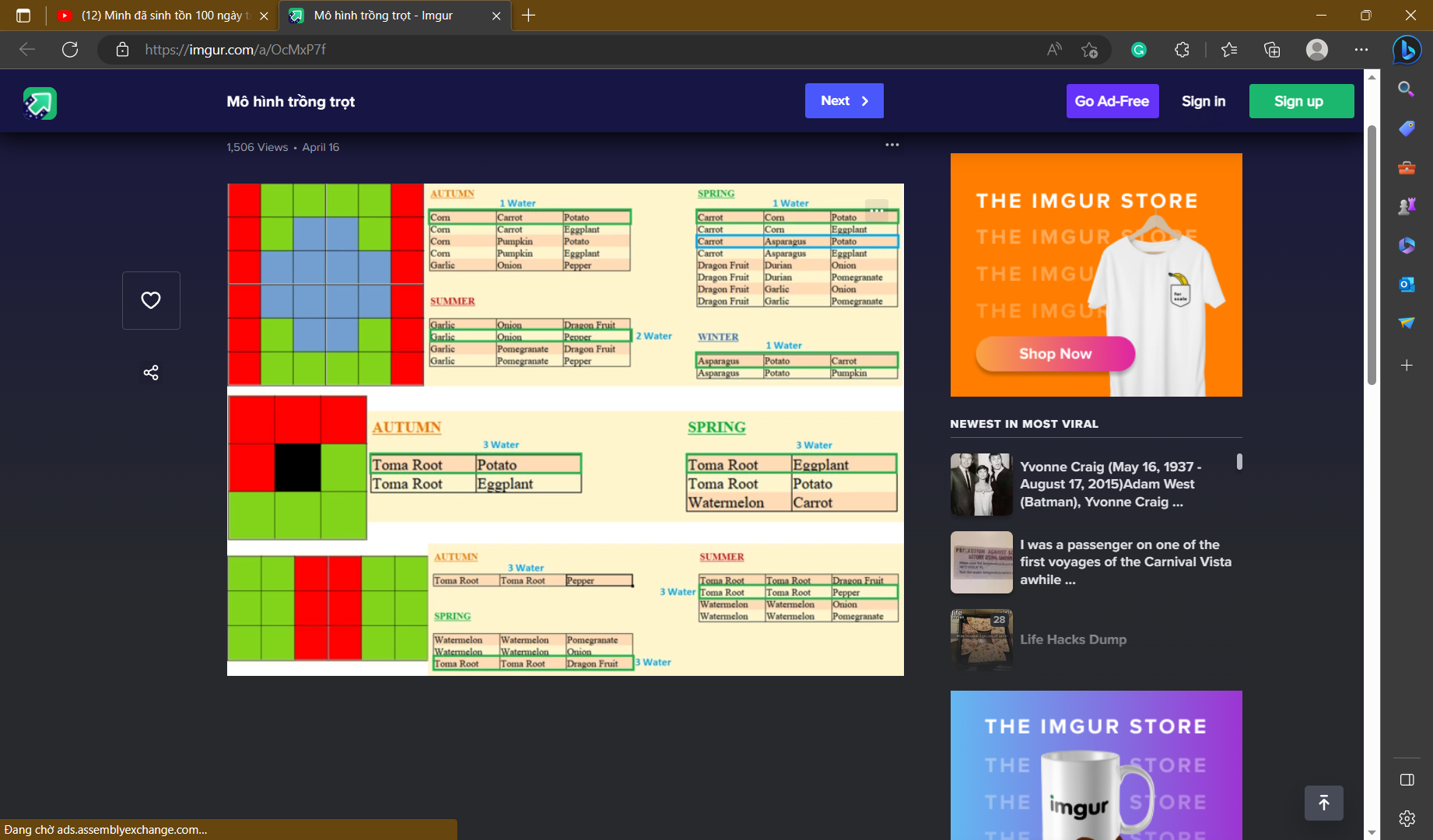
Task: Open post options three-dot menu
Action: click(x=892, y=145)
